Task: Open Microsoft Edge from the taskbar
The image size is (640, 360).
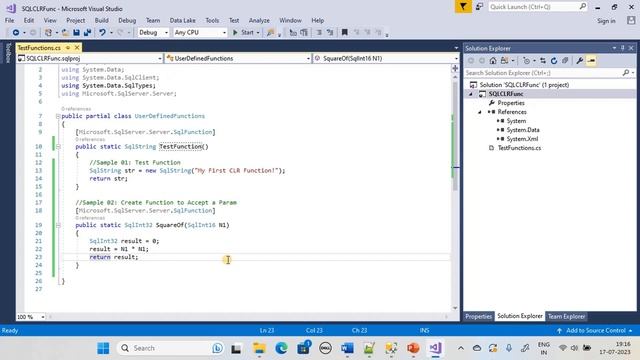Action: coord(281,348)
